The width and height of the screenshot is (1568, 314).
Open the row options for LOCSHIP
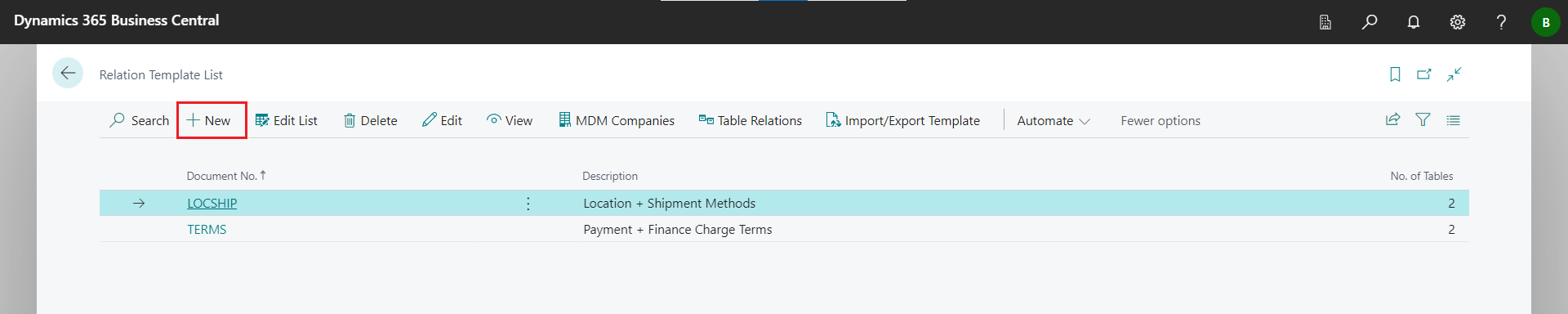[x=528, y=204]
